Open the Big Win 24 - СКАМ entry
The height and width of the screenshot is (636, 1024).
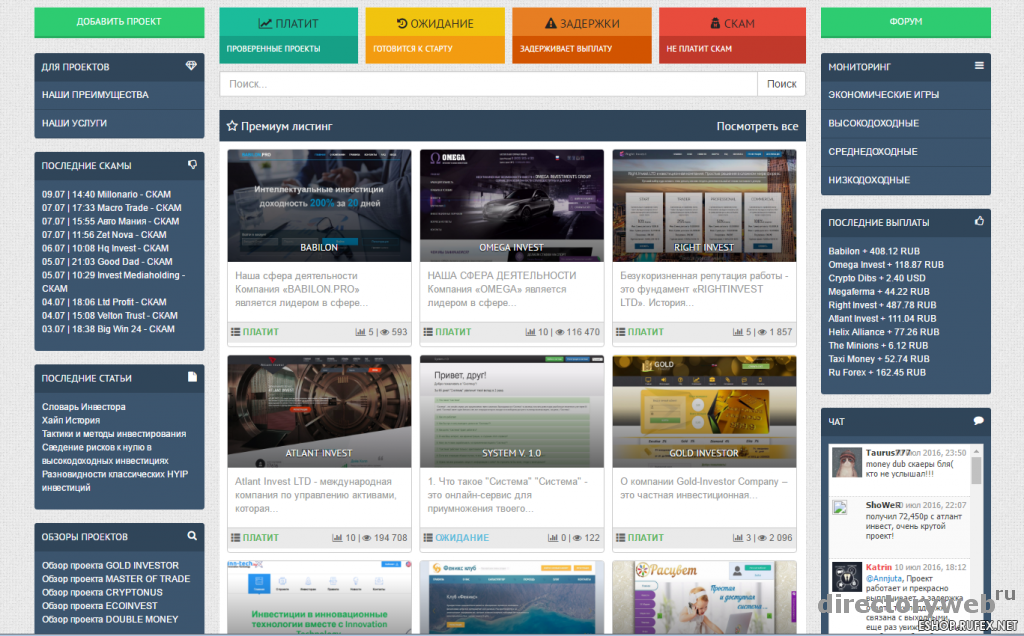(108, 328)
